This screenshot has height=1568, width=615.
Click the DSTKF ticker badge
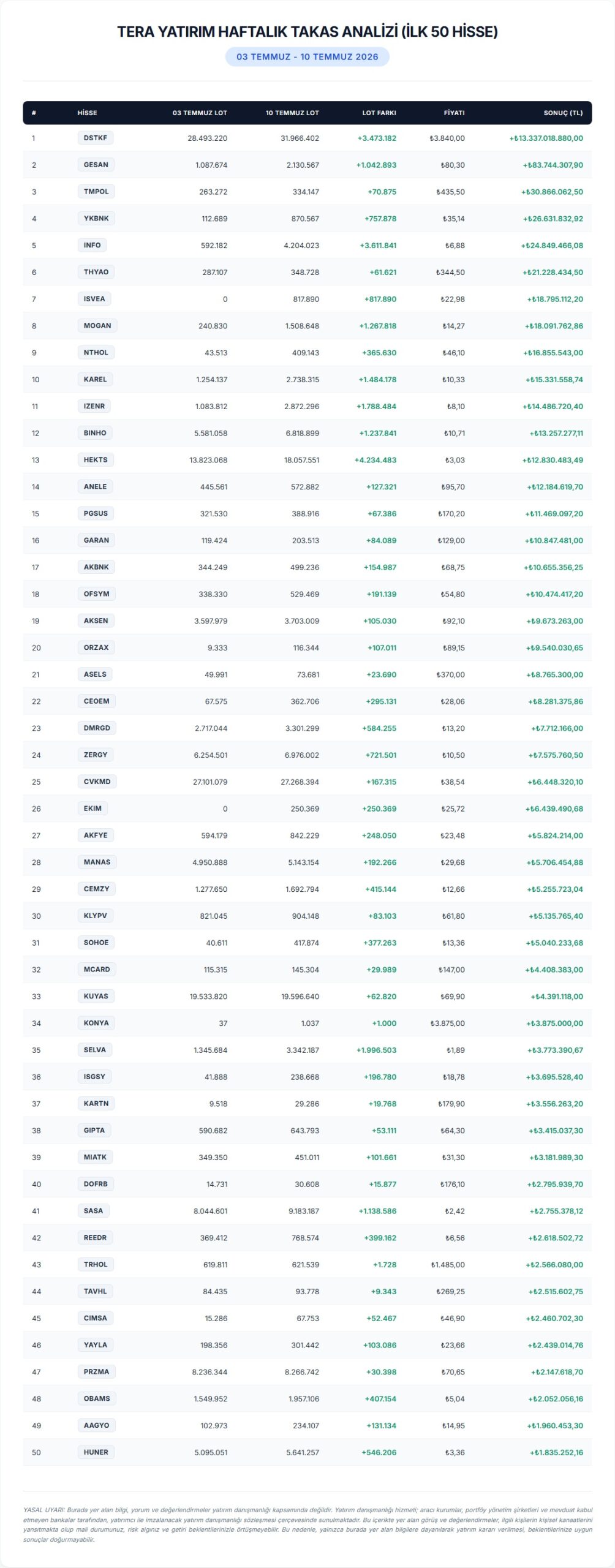95,138
